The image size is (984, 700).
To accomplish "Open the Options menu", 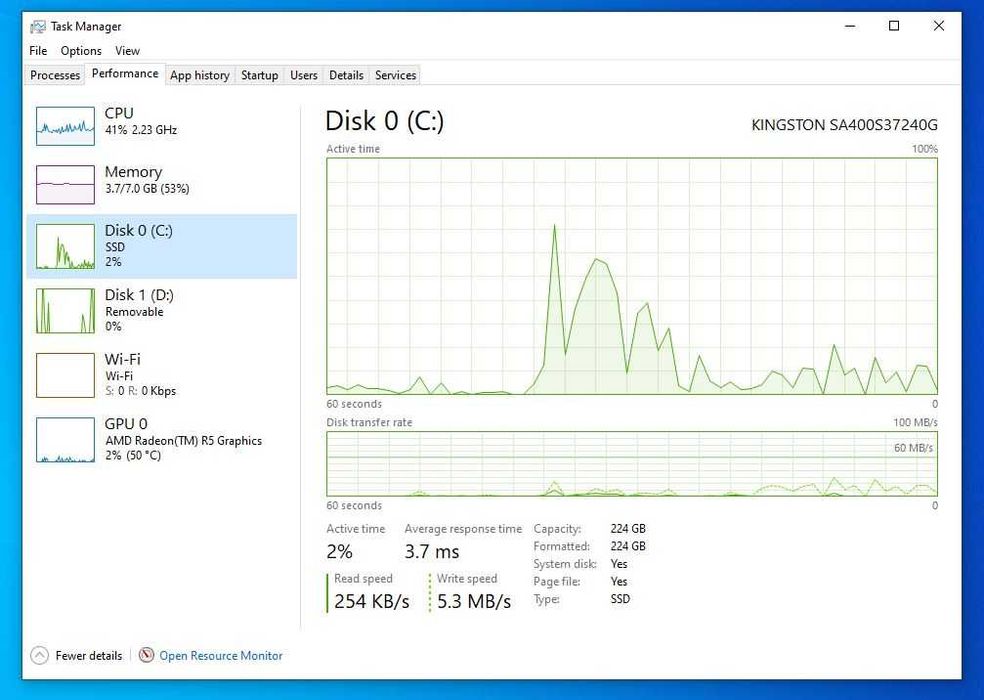I will pos(81,51).
